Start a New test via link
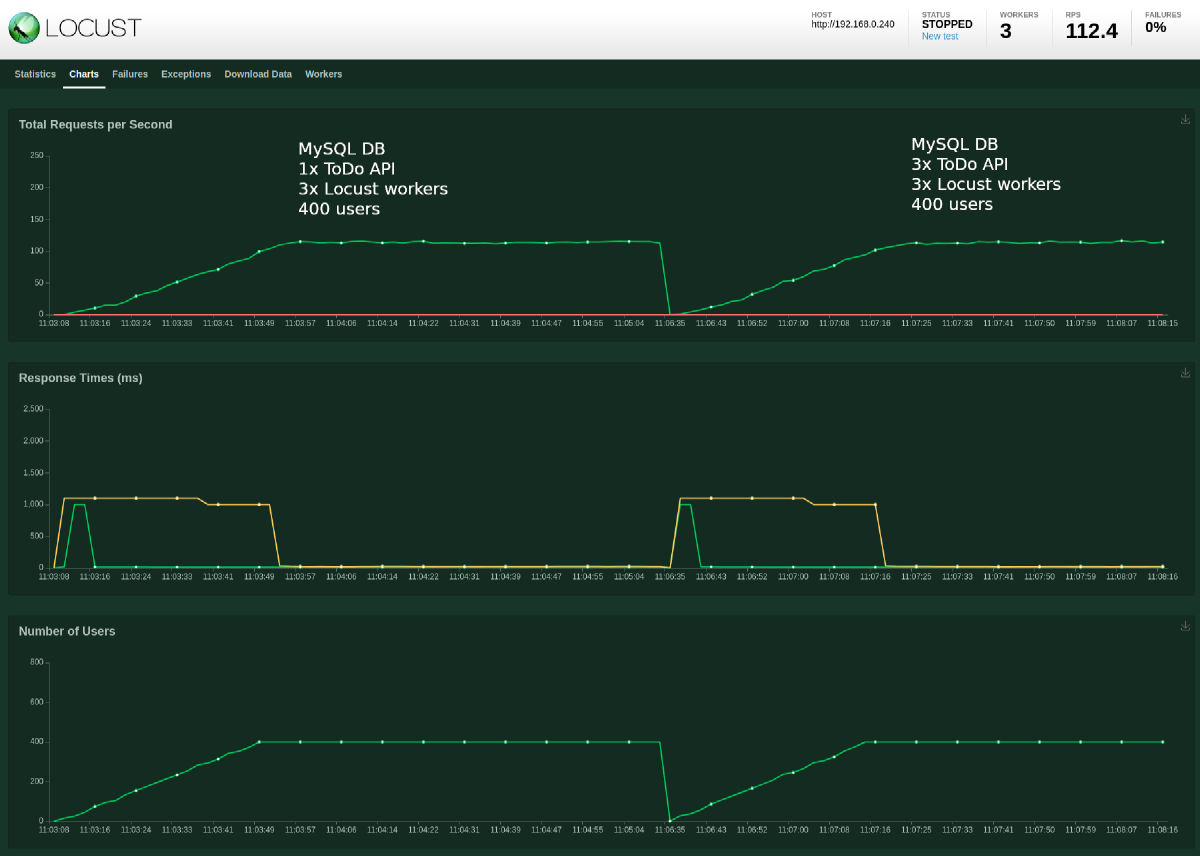The image size is (1200, 856). coord(940,36)
